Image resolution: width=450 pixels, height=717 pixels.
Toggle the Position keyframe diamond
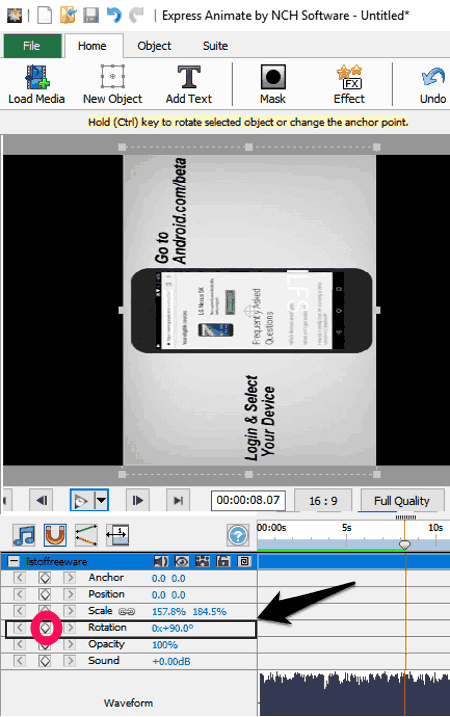click(44, 594)
